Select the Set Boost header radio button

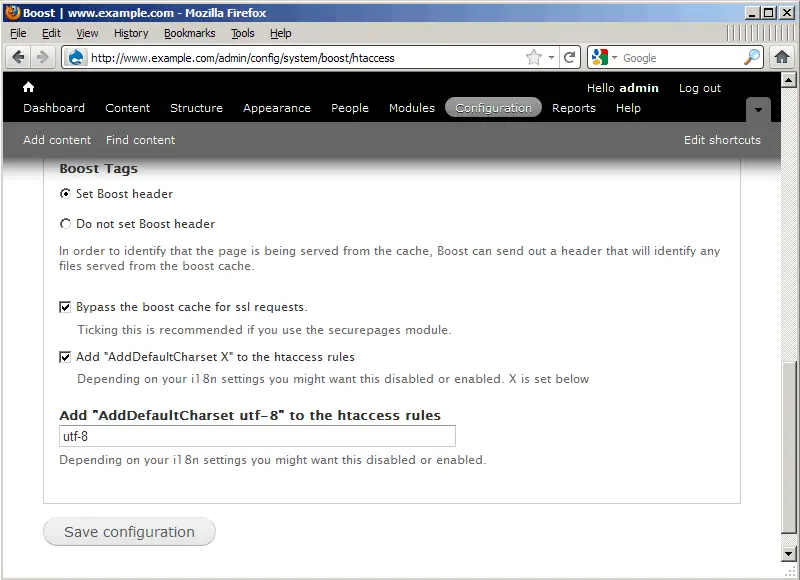[65, 194]
